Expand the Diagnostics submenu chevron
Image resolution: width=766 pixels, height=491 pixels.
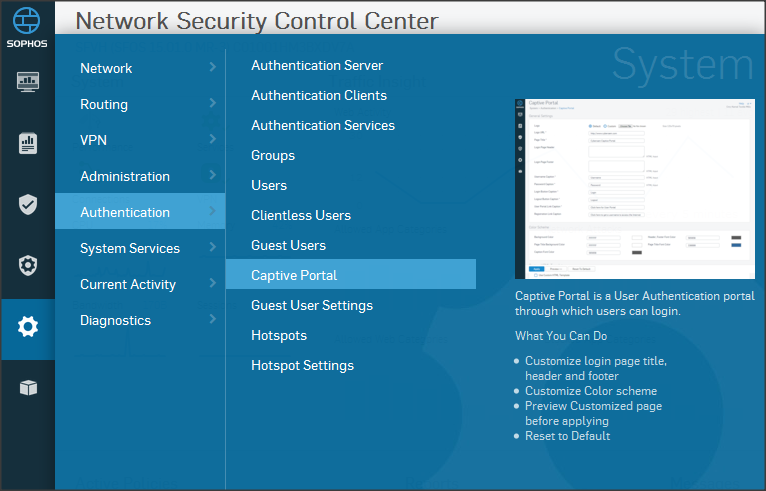pyautogui.click(x=212, y=320)
